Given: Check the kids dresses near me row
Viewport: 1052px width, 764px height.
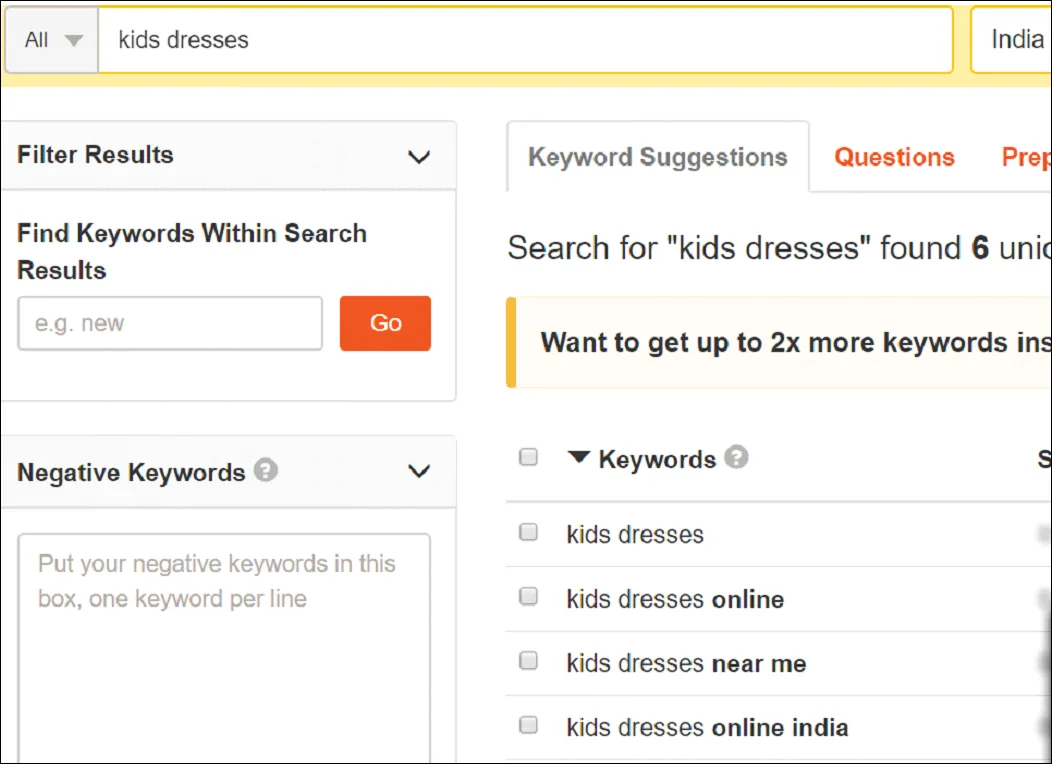Looking at the screenshot, I should point(528,660).
